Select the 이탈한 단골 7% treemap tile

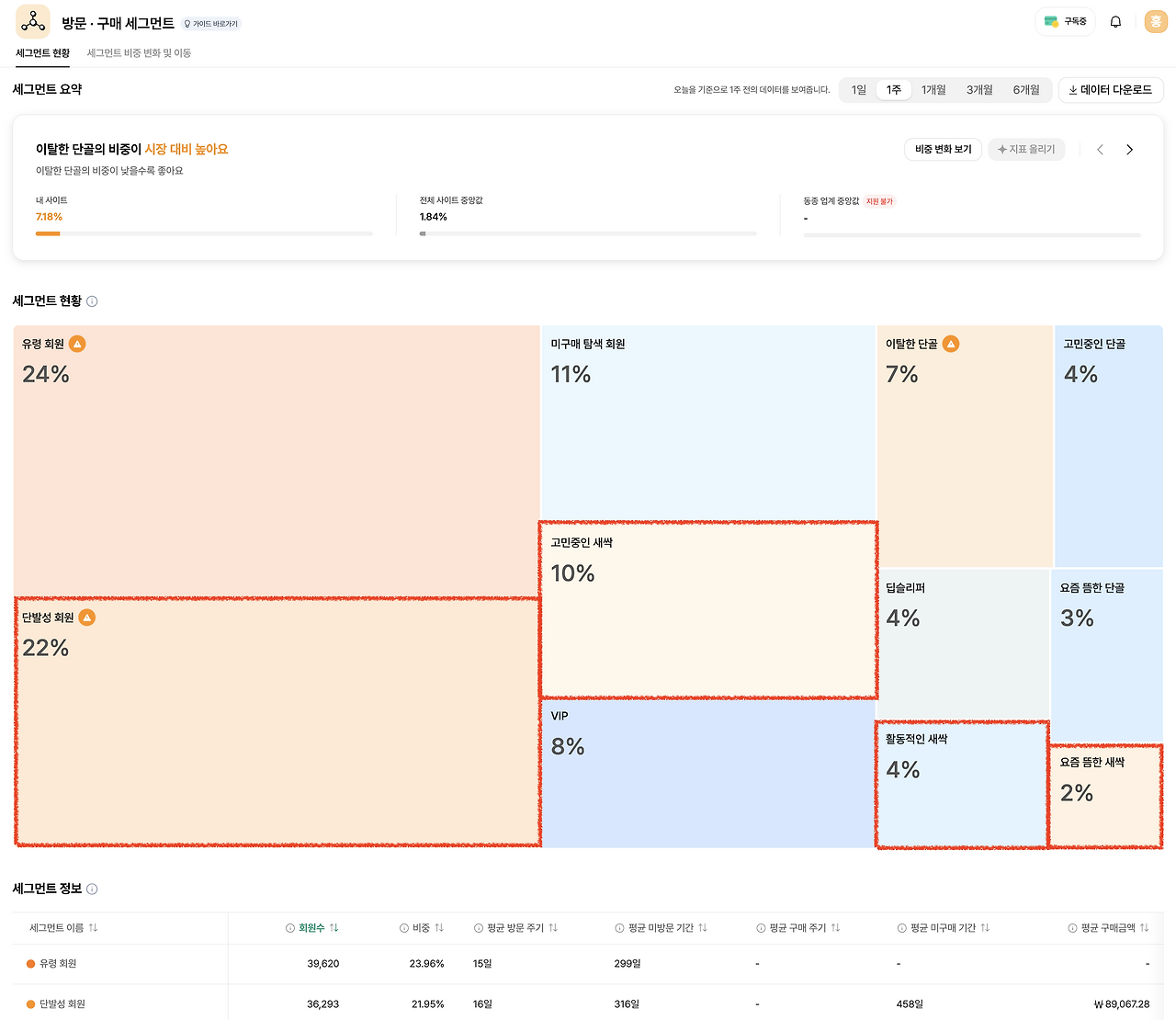coord(966,447)
